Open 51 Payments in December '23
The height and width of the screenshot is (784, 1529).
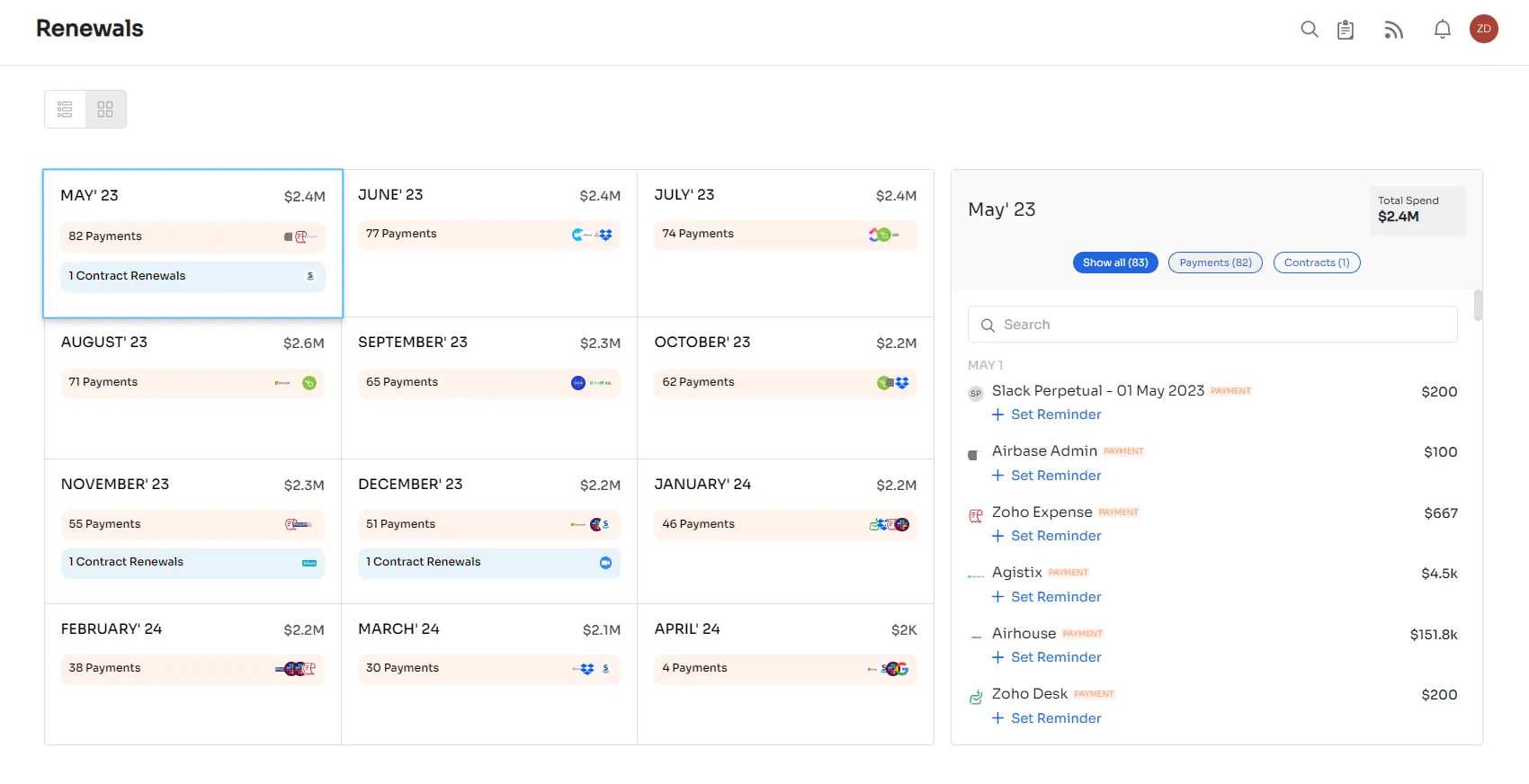coord(488,524)
